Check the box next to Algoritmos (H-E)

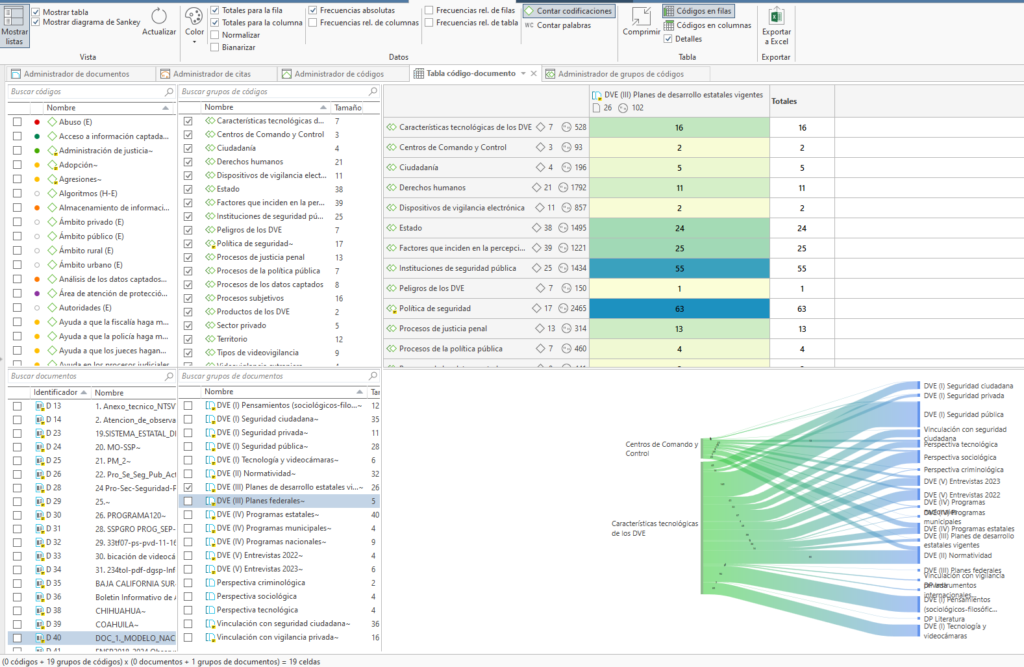coord(17,193)
